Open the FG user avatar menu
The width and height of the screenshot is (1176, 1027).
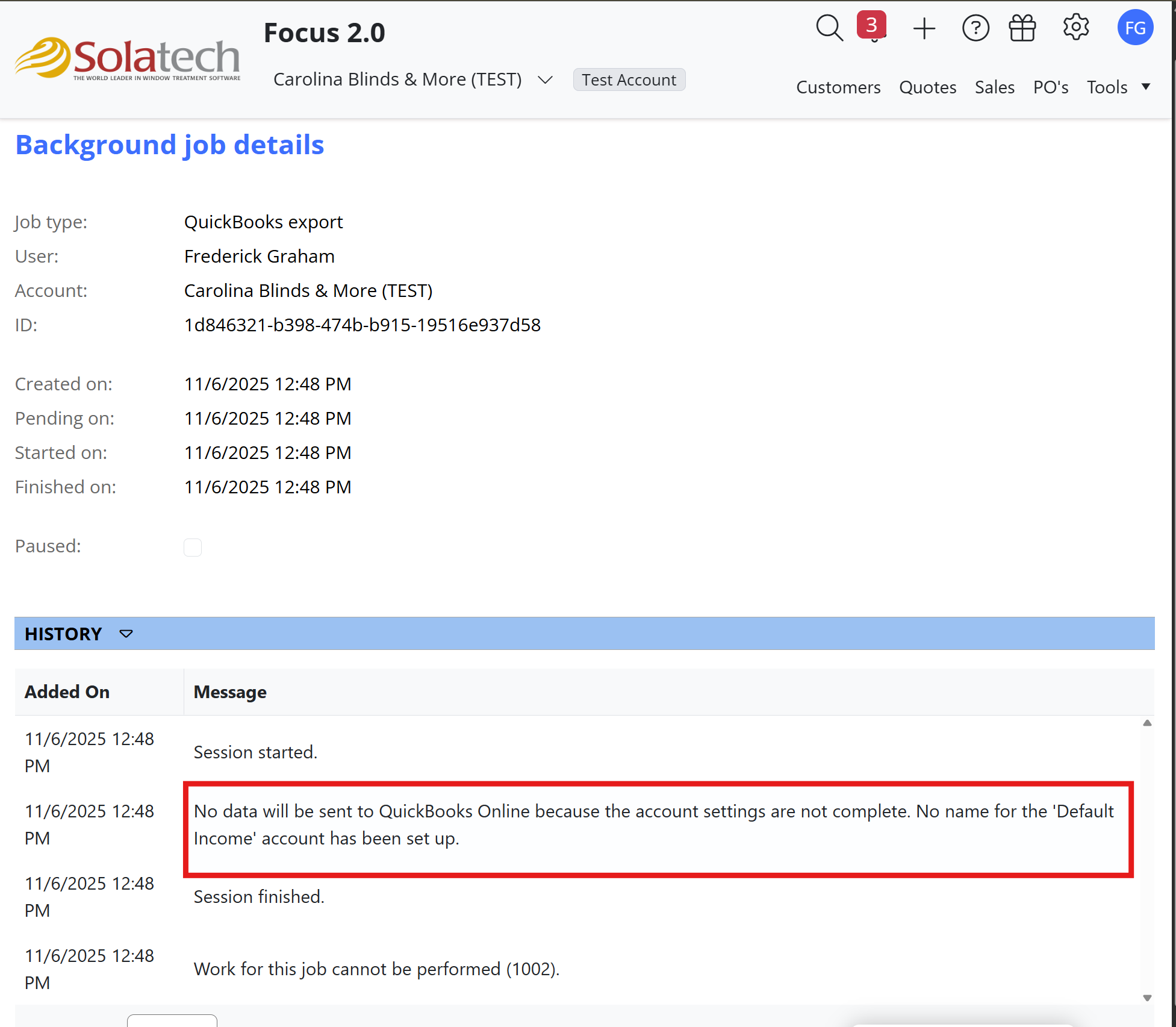pos(1135,28)
